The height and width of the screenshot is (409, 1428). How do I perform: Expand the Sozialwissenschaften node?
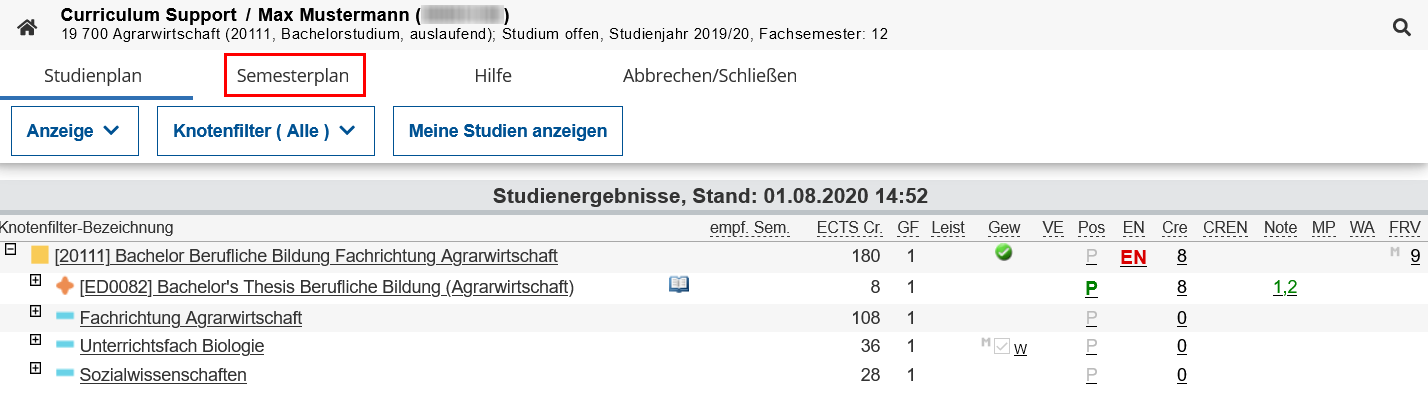36,368
